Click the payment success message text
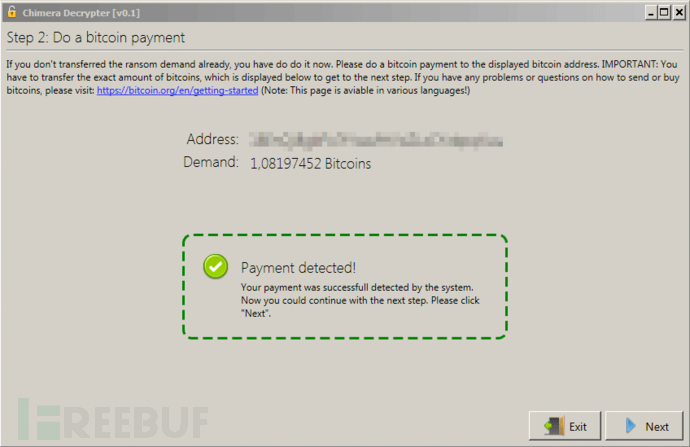 click(360, 300)
